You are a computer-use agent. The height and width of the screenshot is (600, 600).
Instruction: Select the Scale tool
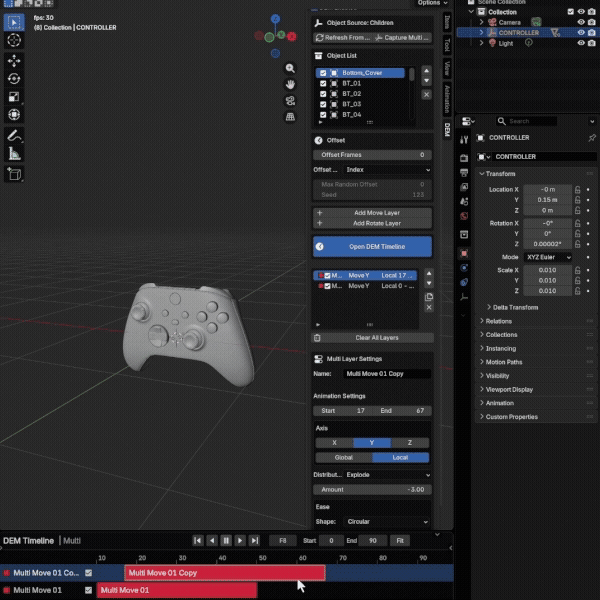14,96
